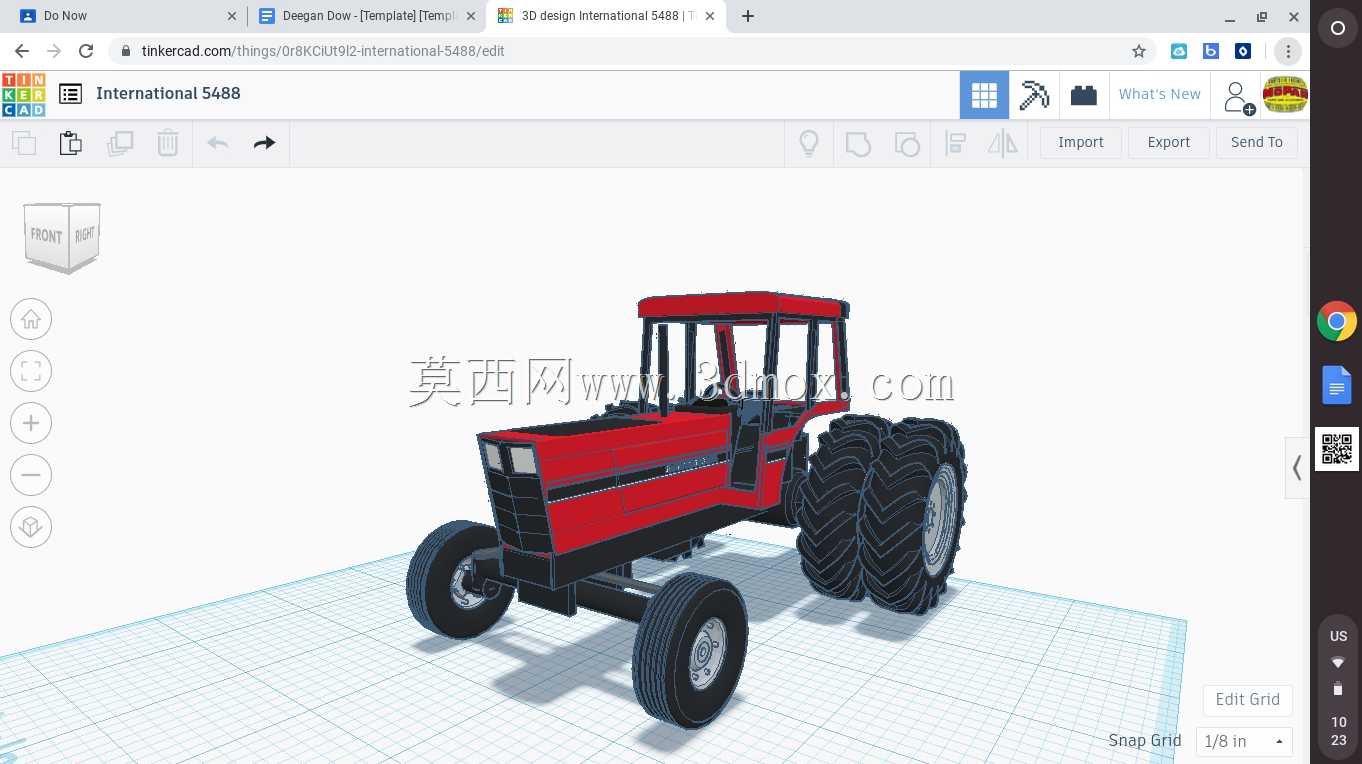Image resolution: width=1362 pixels, height=764 pixels.
Task: Click the Chrome OS launcher circle
Action: pos(1337,29)
